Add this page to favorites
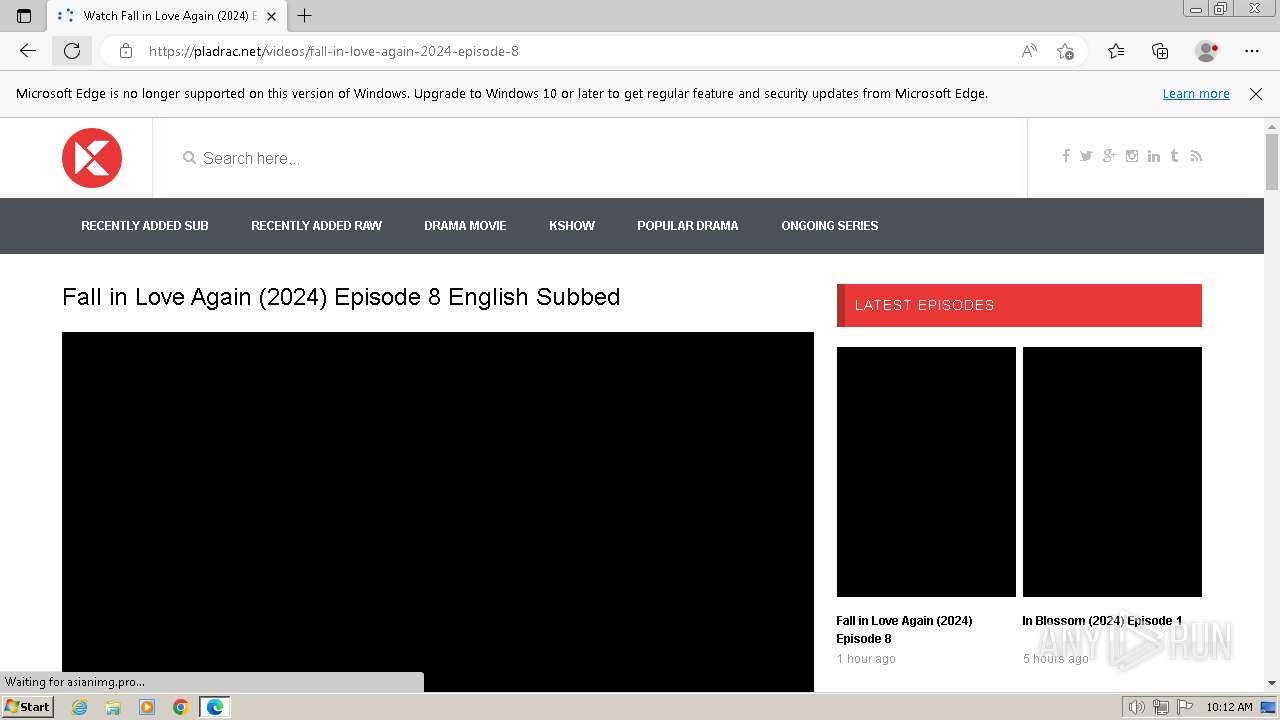1280x720 pixels. [1066, 51]
